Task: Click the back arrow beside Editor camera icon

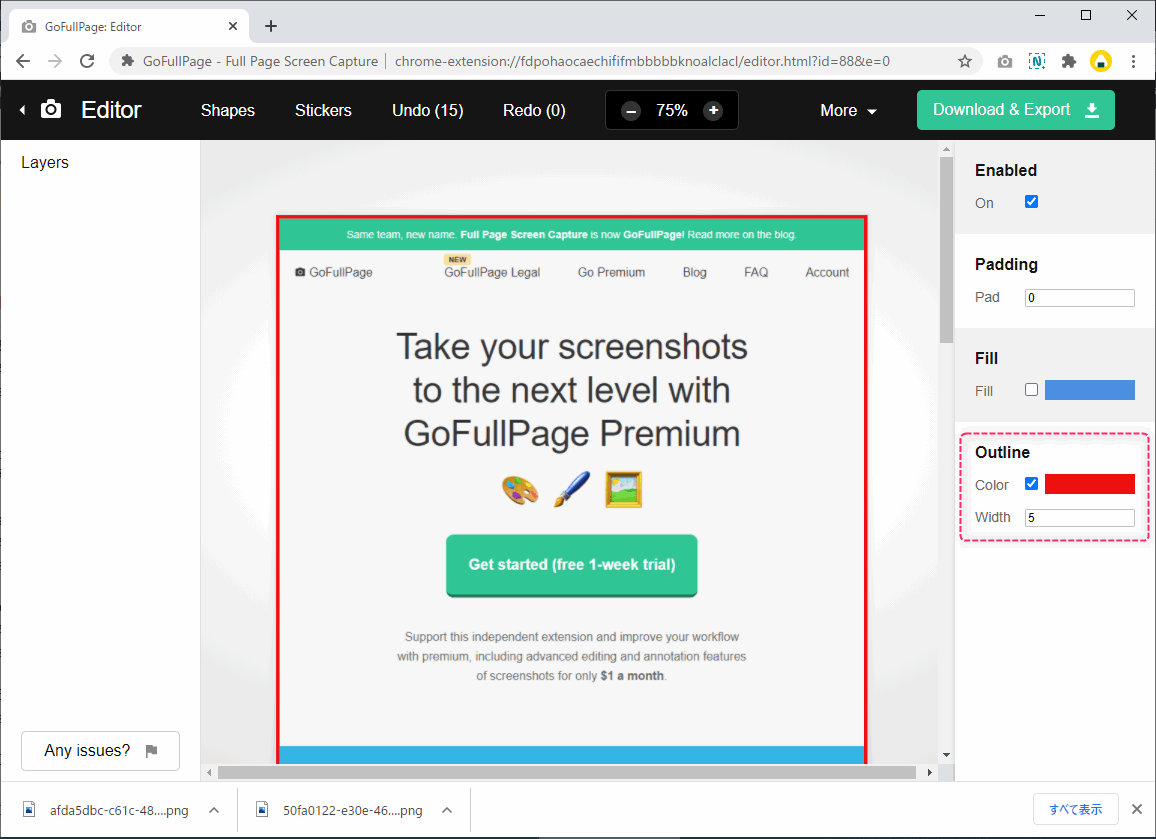Action: (x=22, y=110)
